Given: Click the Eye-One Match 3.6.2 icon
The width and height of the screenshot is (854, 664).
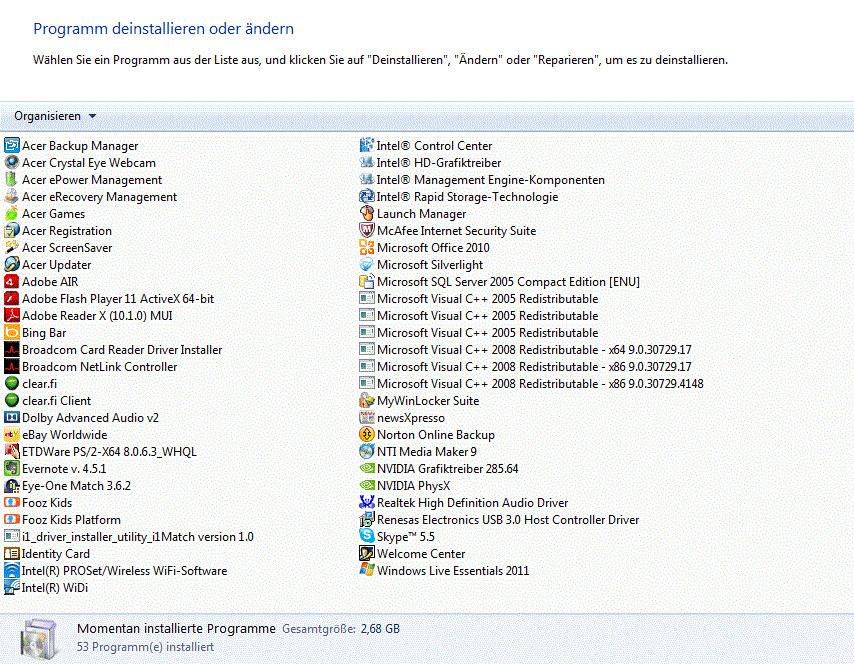Looking at the screenshot, I should [x=11, y=485].
